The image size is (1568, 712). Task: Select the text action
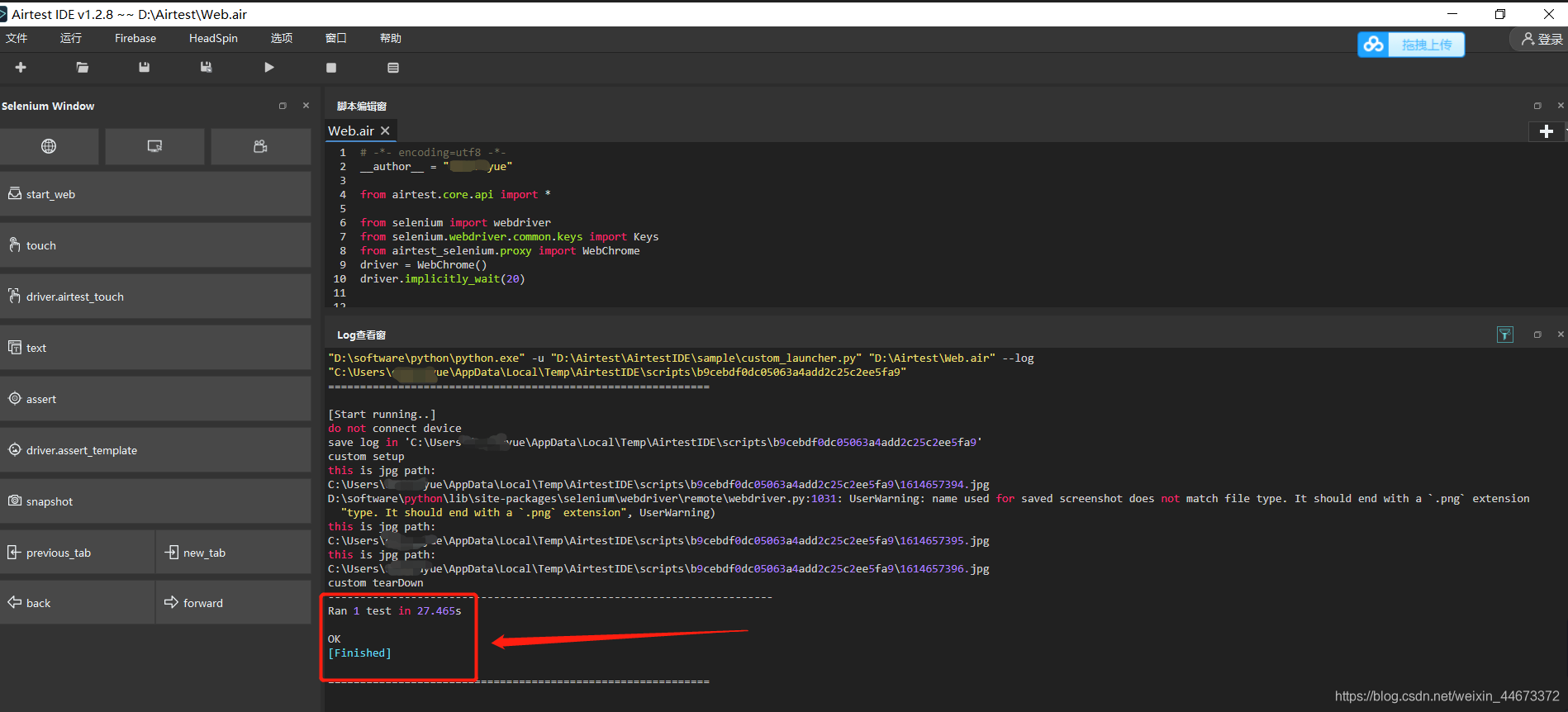click(155, 348)
